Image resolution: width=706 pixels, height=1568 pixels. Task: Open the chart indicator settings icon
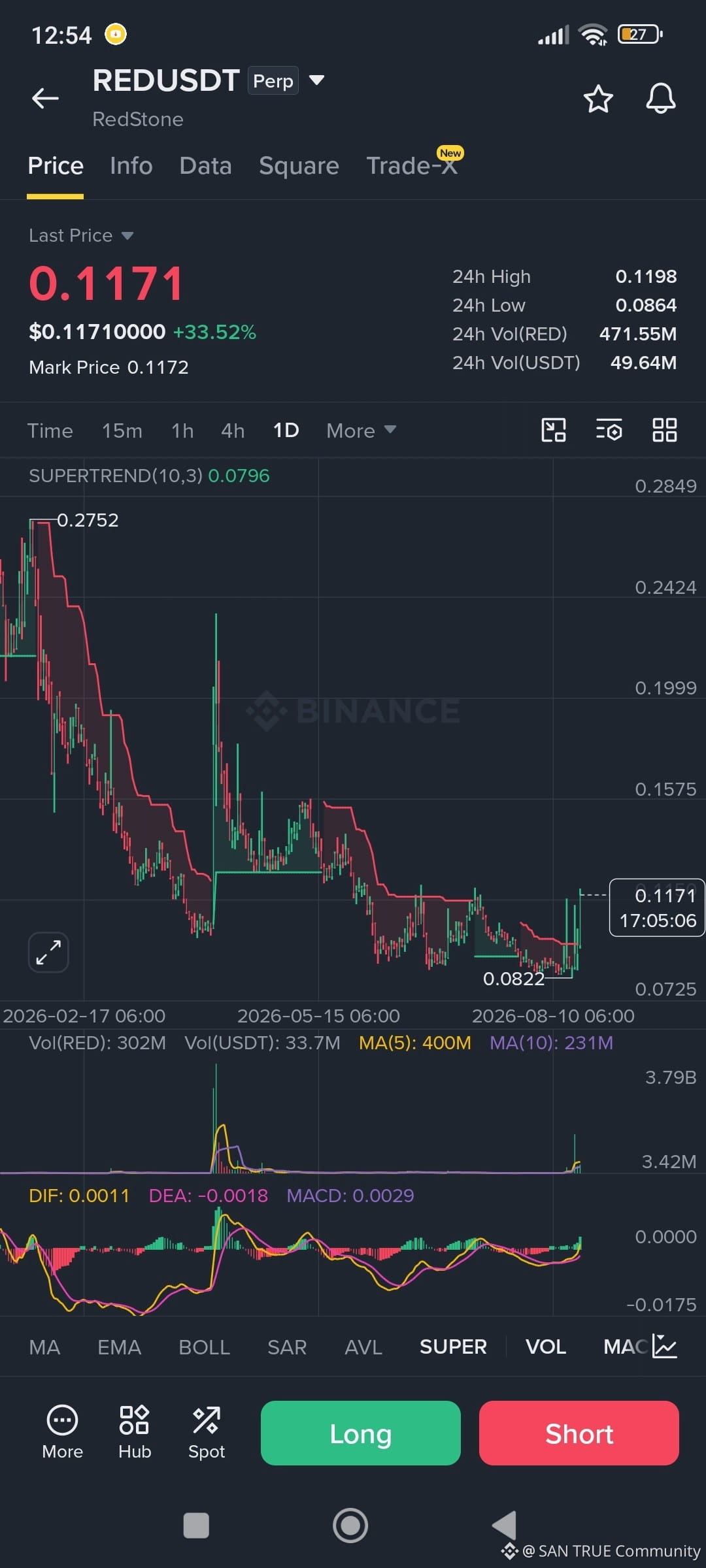click(x=609, y=430)
